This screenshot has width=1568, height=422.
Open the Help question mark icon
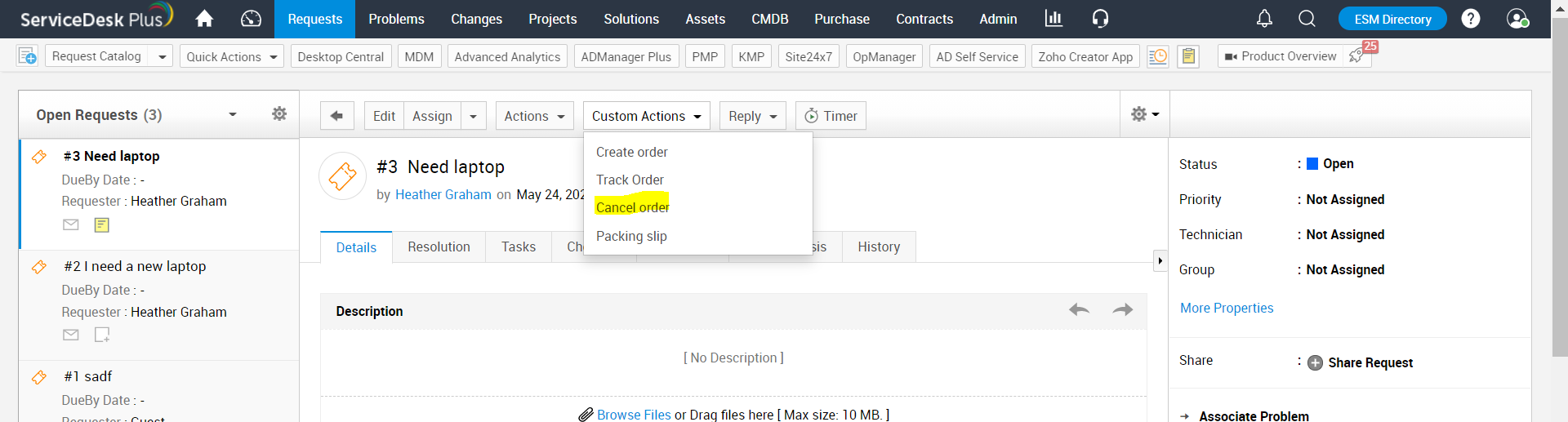pos(1470,19)
